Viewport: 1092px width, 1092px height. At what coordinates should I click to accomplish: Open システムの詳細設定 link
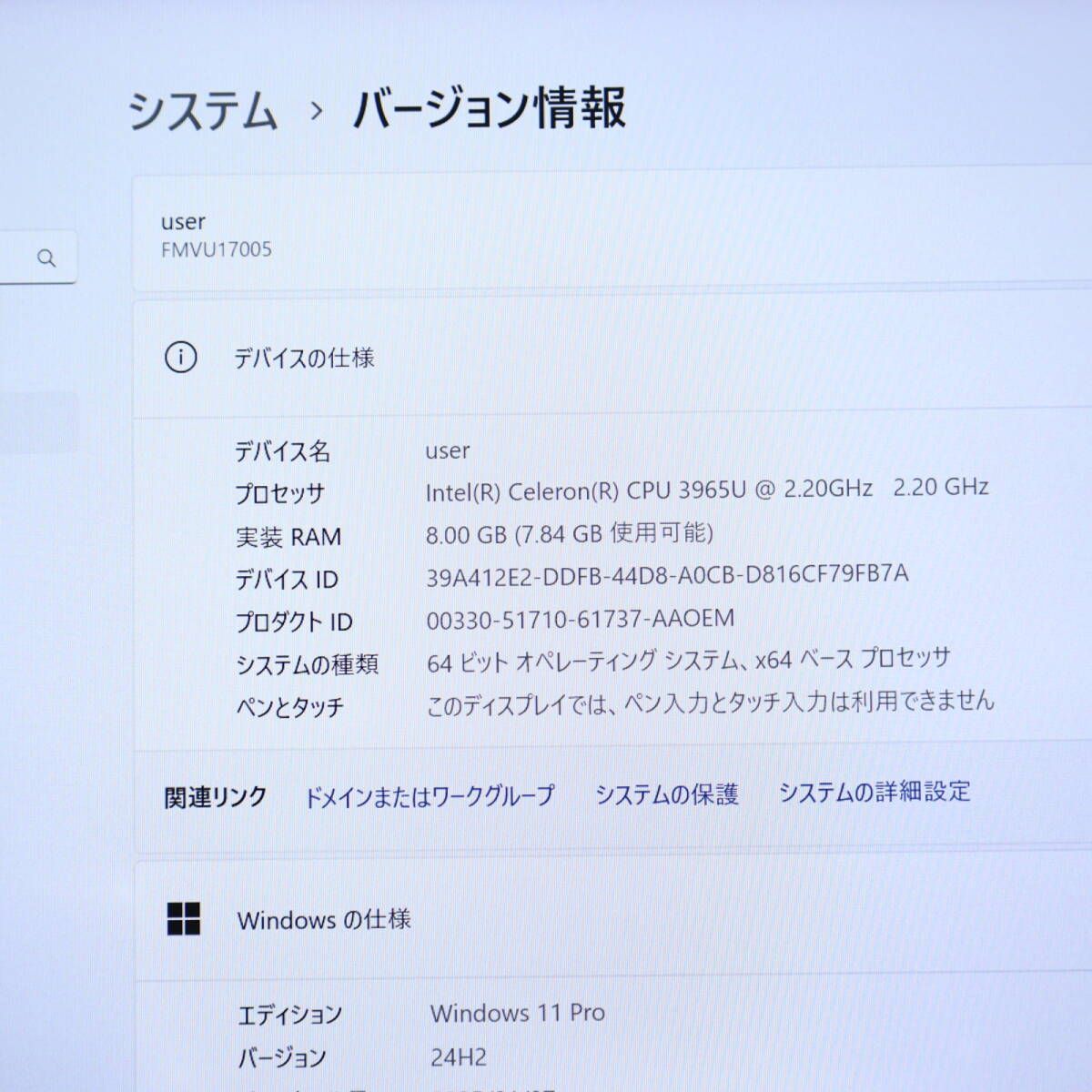point(875,792)
